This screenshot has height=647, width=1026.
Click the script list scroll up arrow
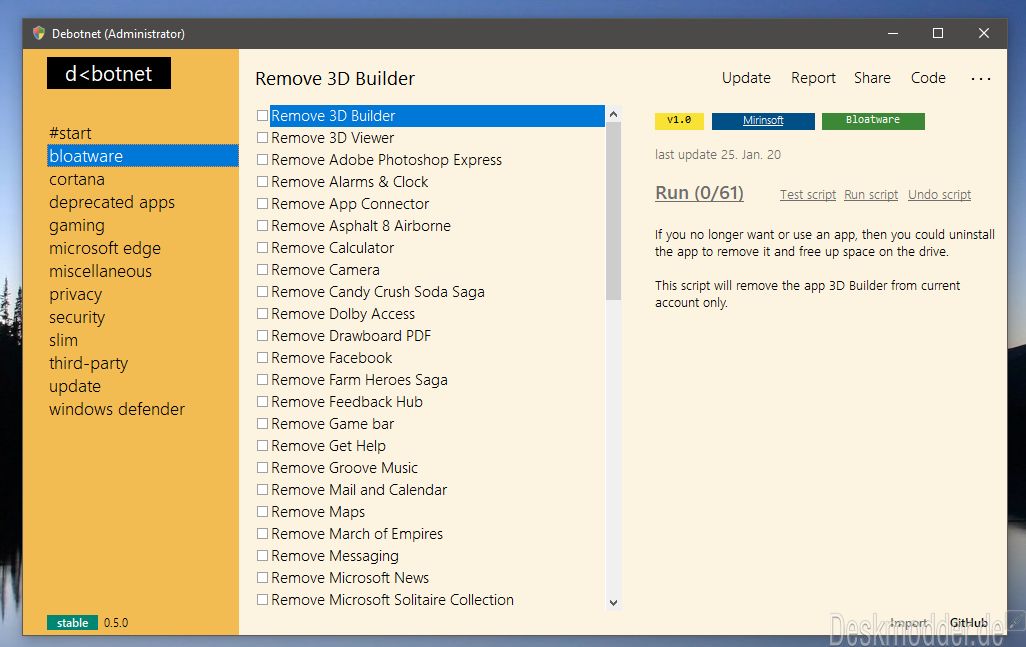(613, 114)
